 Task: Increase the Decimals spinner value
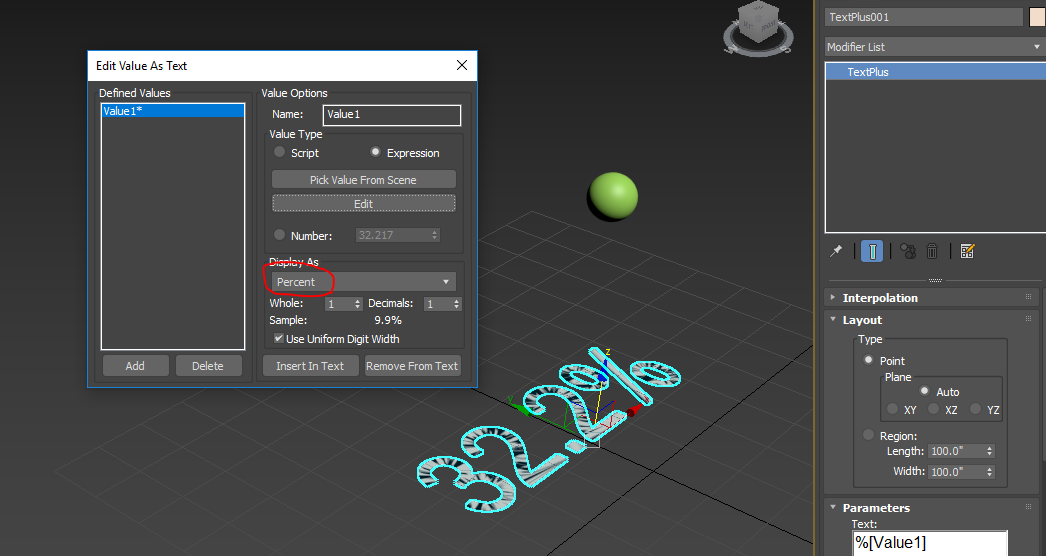point(456,301)
